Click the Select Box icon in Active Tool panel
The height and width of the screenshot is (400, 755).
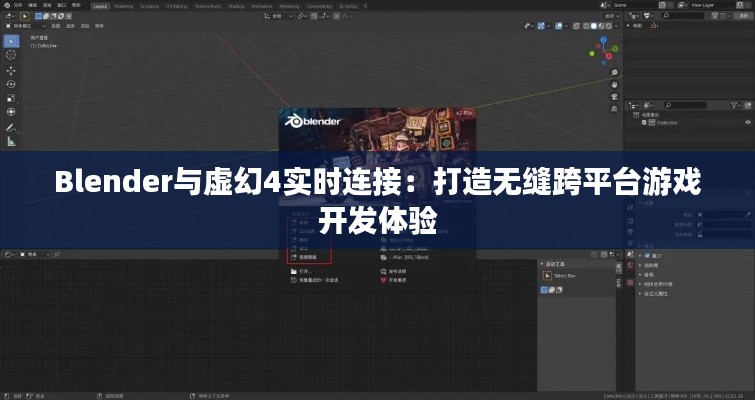pos(547,276)
